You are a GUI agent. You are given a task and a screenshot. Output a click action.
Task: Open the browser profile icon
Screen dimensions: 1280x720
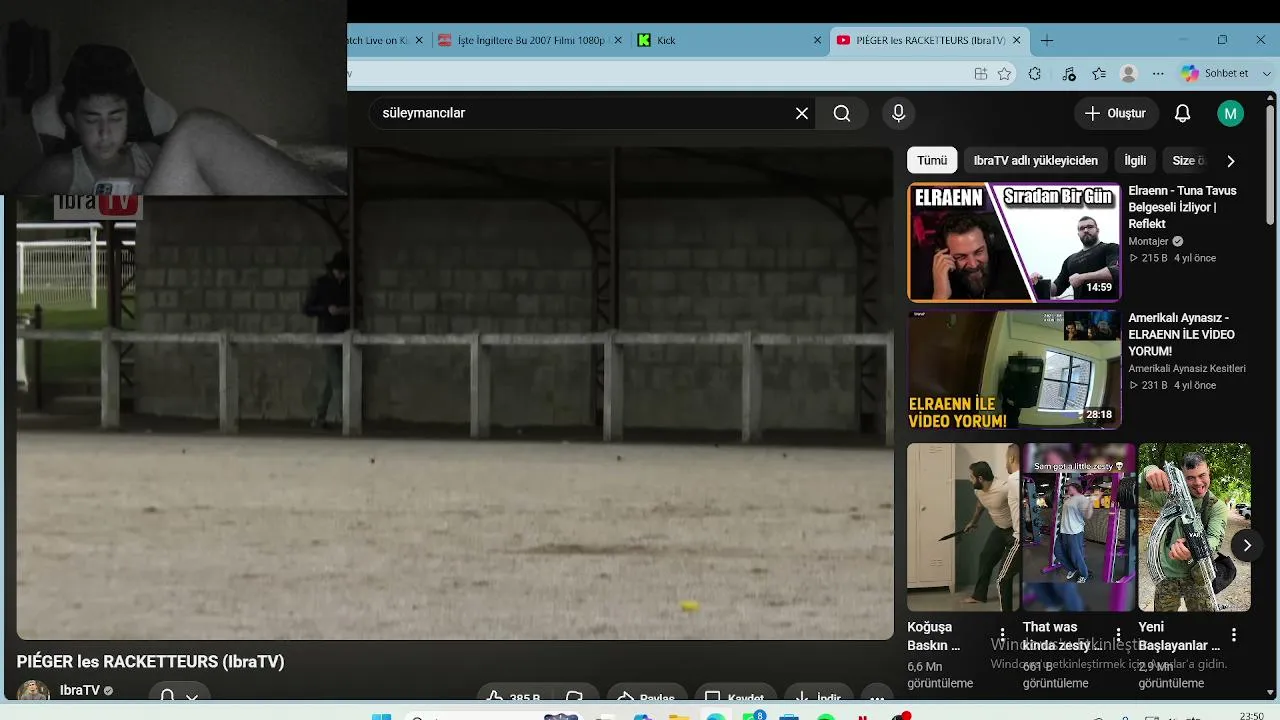(1129, 73)
